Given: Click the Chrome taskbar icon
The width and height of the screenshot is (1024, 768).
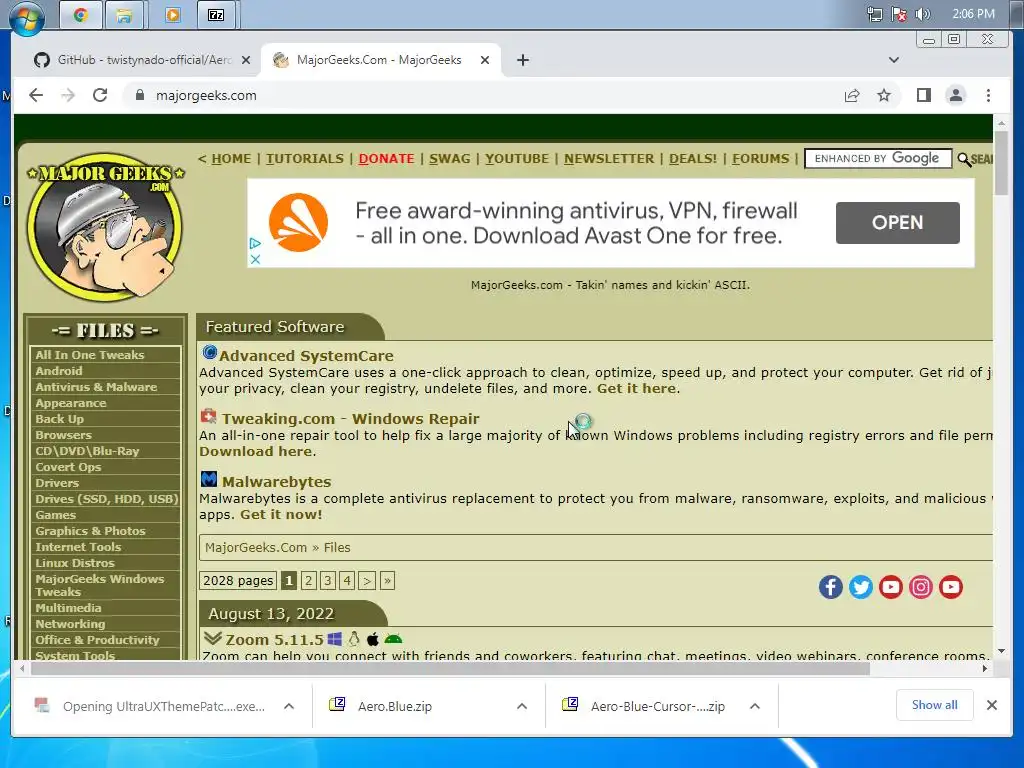Looking at the screenshot, I should (x=80, y=15).
